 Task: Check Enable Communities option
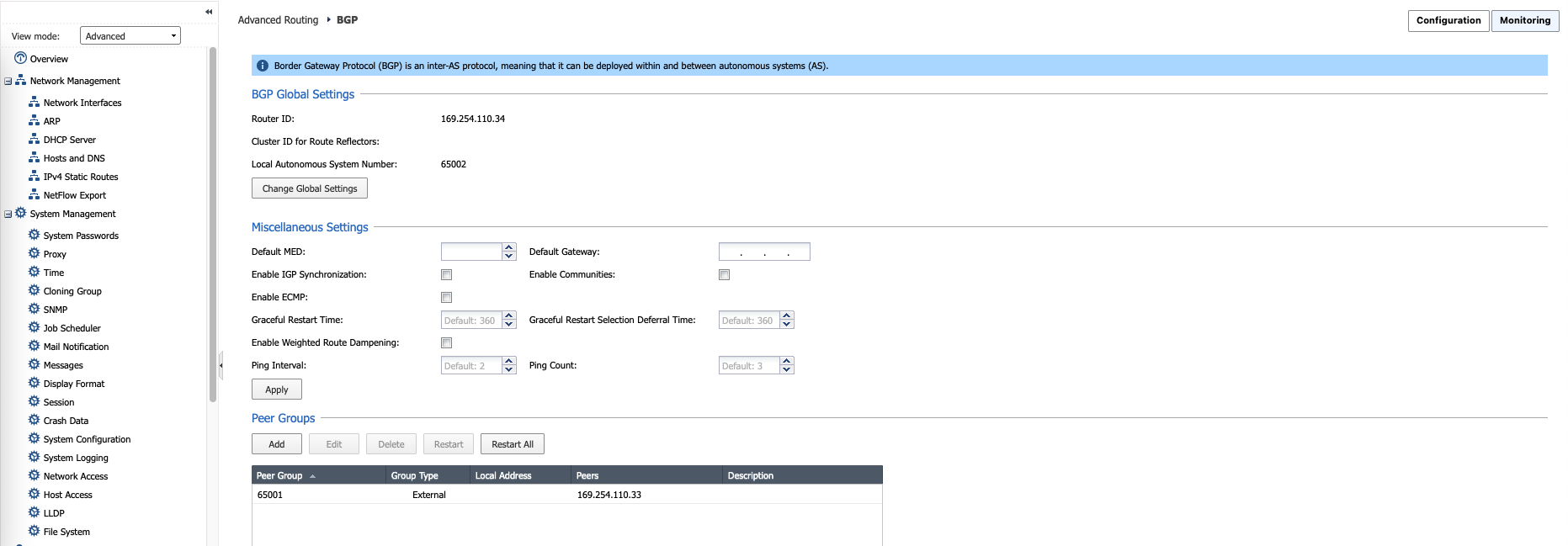click(725, 275)
